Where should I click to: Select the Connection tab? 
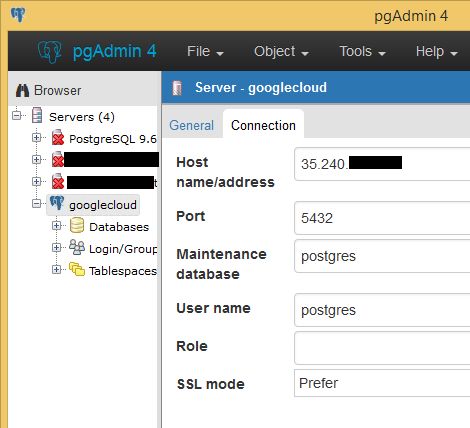[263, 126]
